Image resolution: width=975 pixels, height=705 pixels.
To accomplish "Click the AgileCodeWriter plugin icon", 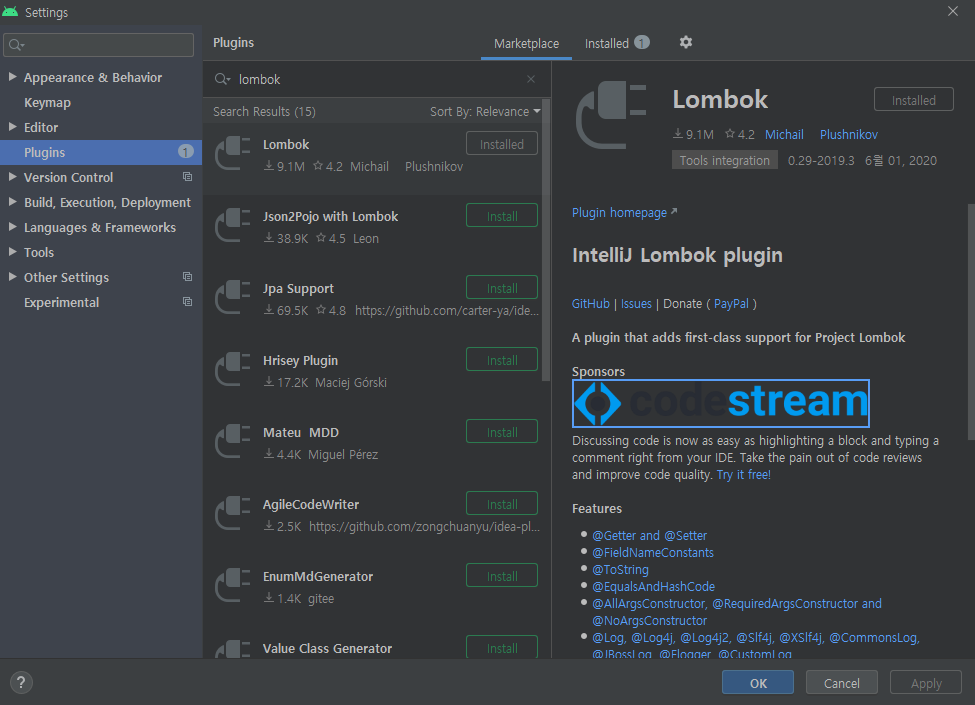I will [233, 514].
